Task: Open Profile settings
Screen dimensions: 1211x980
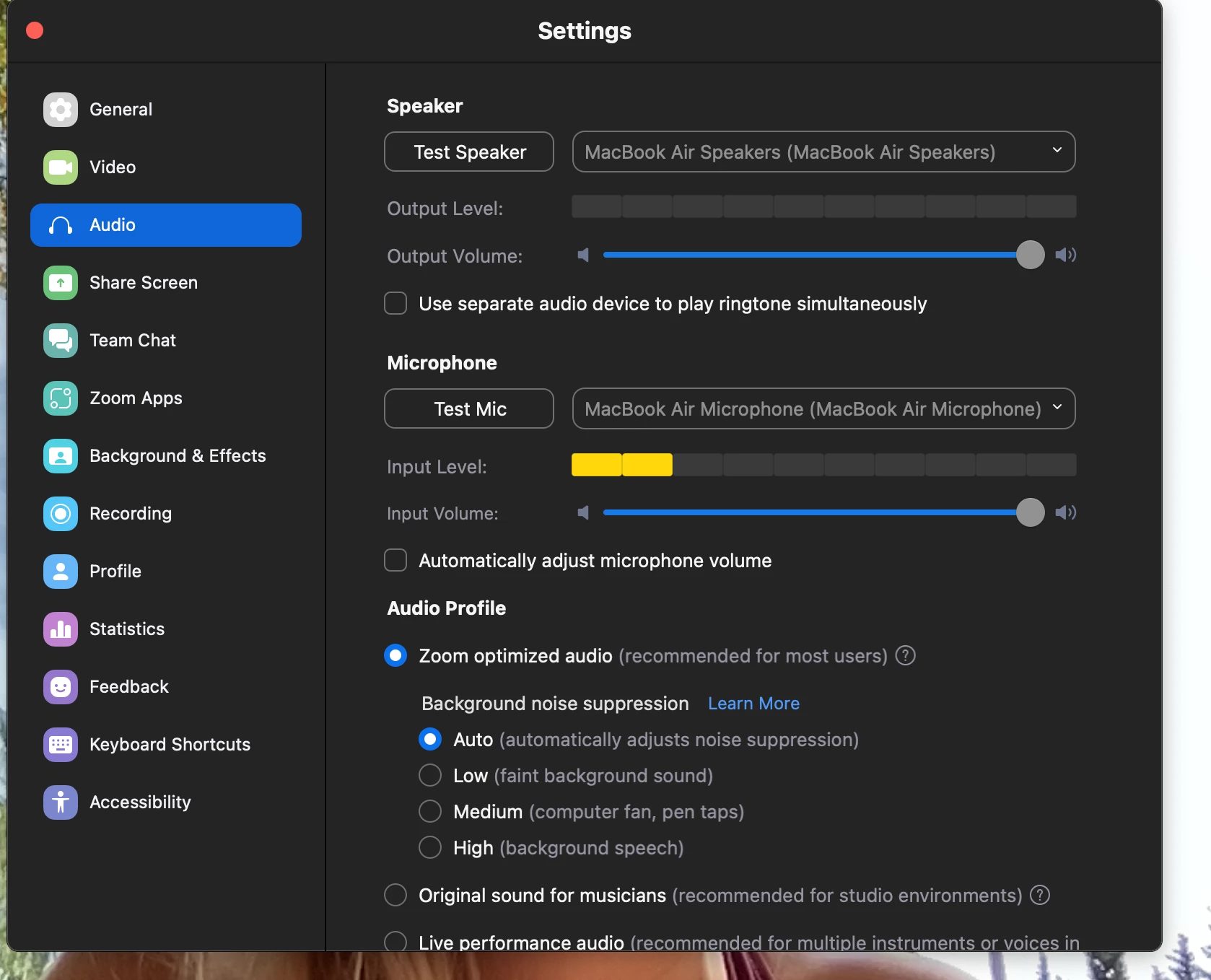Action: 166,572
